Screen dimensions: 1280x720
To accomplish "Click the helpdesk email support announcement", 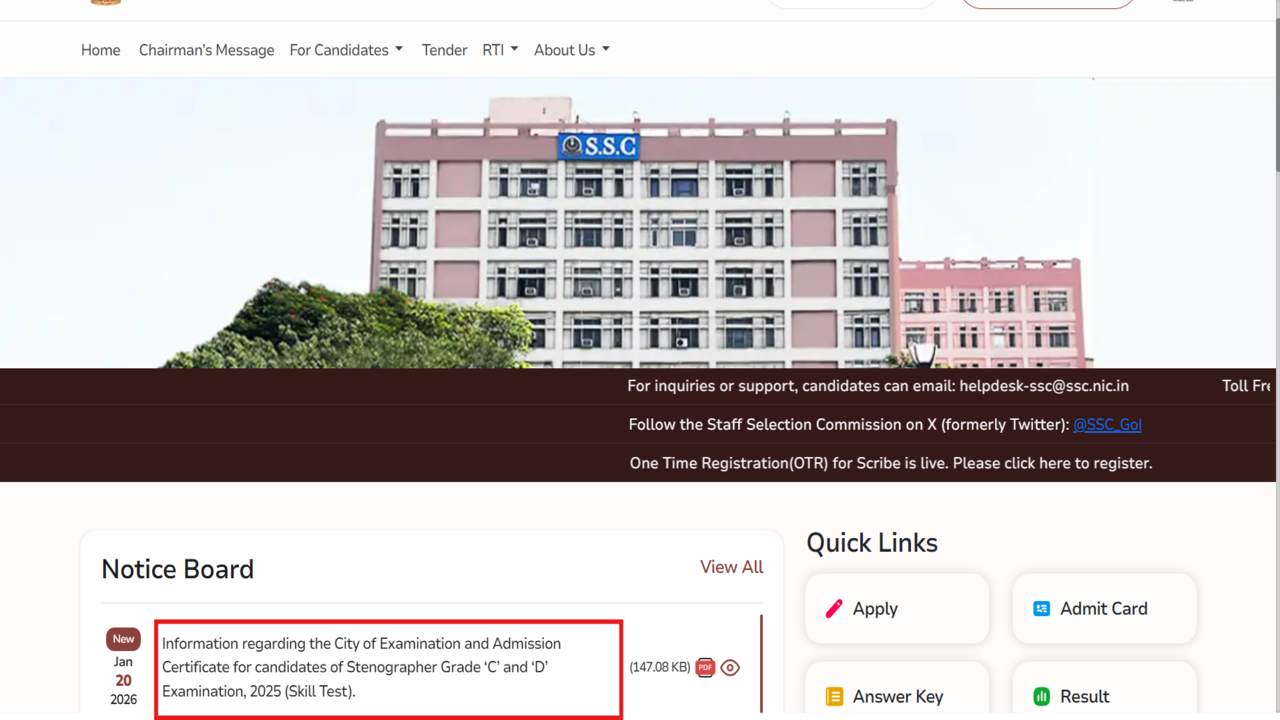I will click(x=877, y=386).
